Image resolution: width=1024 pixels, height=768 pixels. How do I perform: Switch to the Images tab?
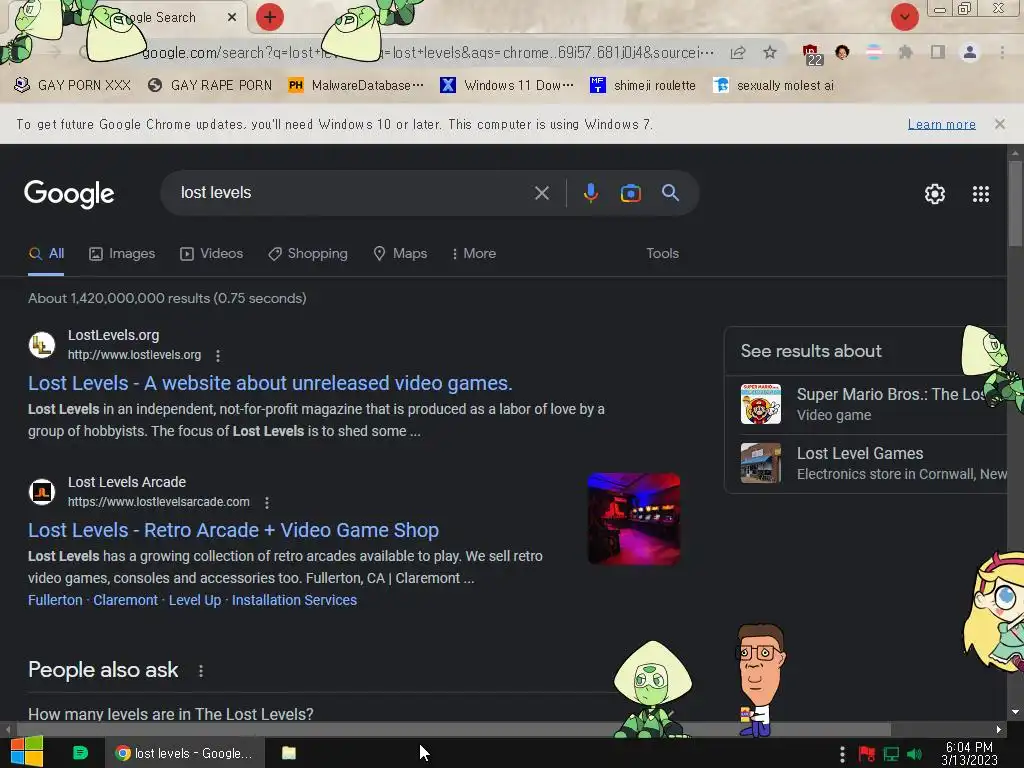click(122, 253)
